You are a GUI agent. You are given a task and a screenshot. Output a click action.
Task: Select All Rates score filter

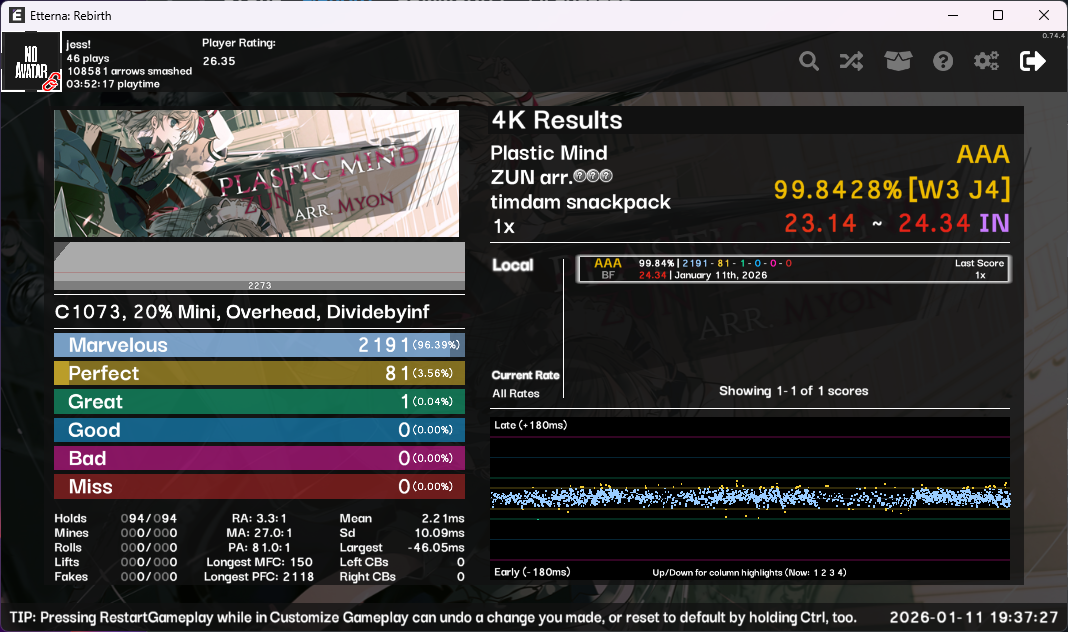tap(516, 394)
